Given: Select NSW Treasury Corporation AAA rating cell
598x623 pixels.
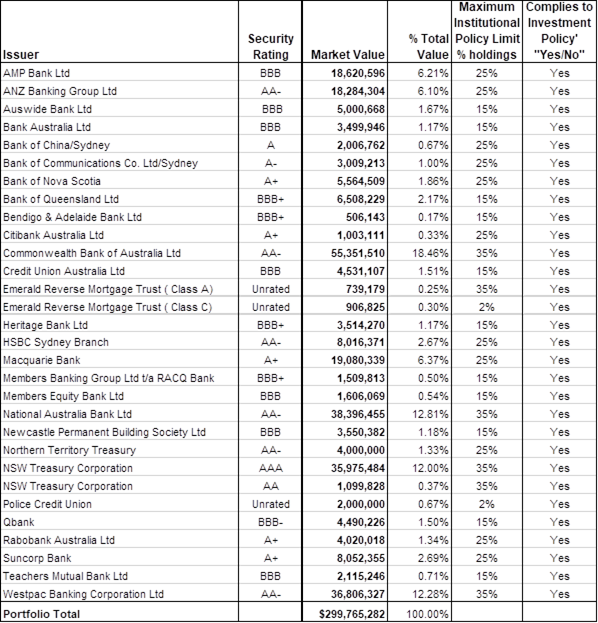Looking at the screenshot, I should coord(270,468).
